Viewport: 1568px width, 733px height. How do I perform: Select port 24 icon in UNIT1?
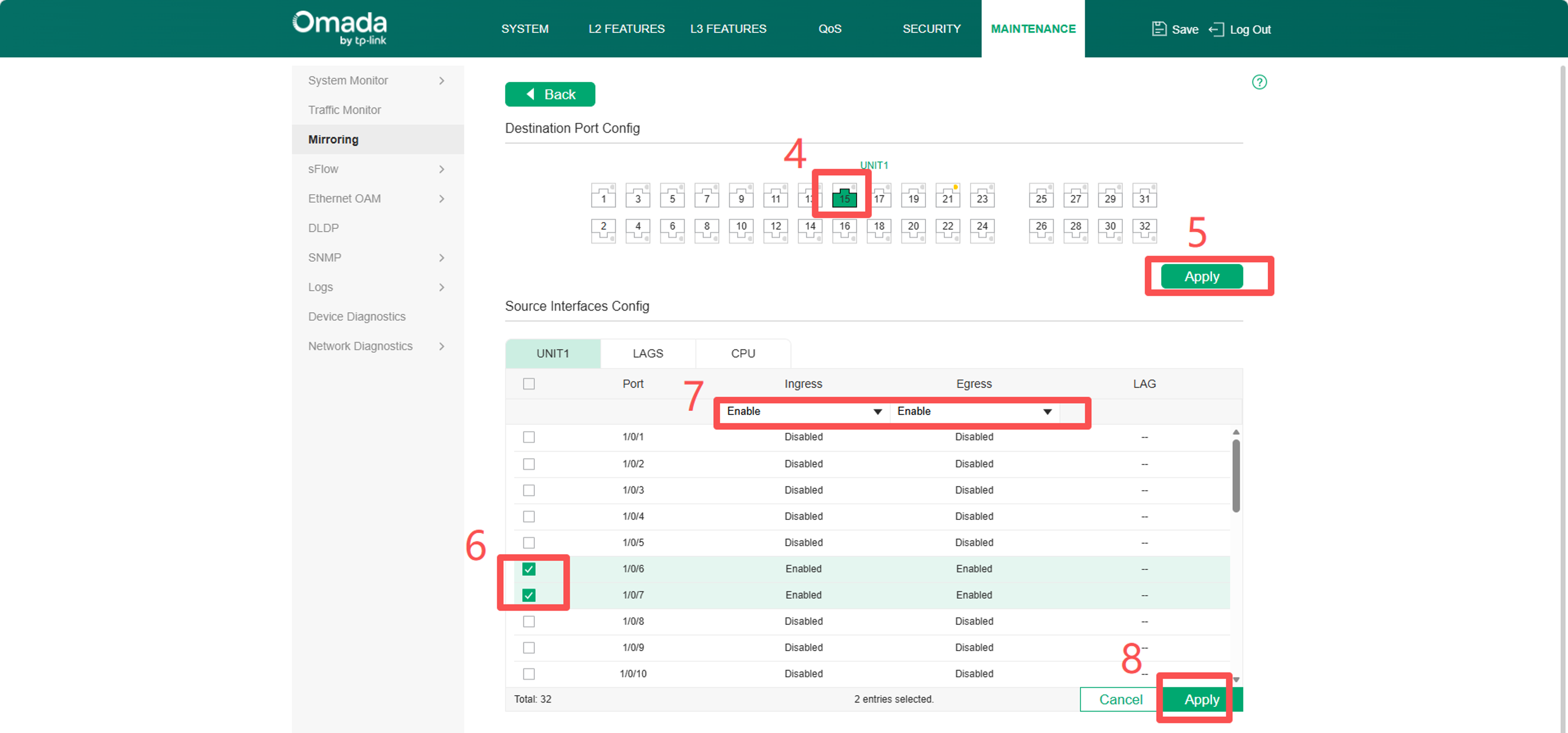click(x=983, y=230)
